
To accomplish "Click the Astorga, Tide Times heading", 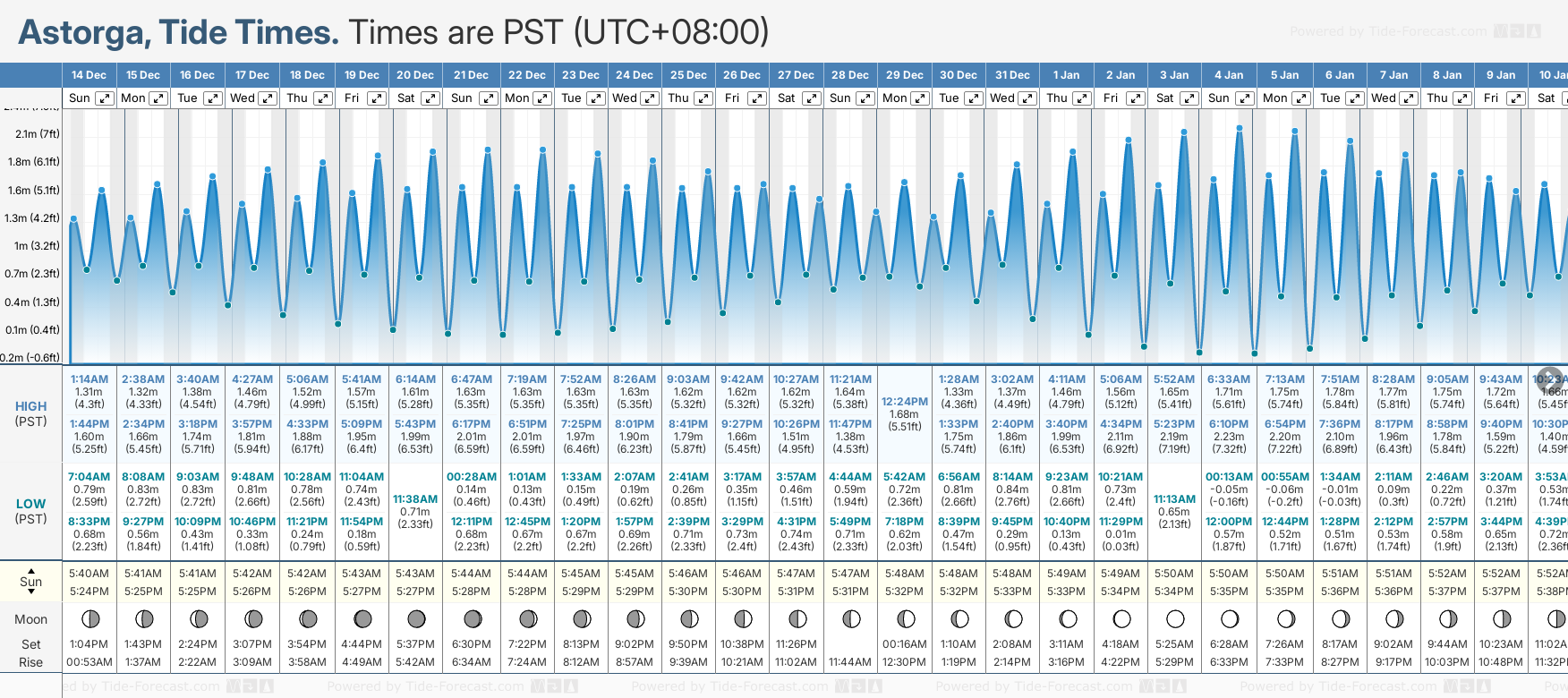I will tap(178, 33).
